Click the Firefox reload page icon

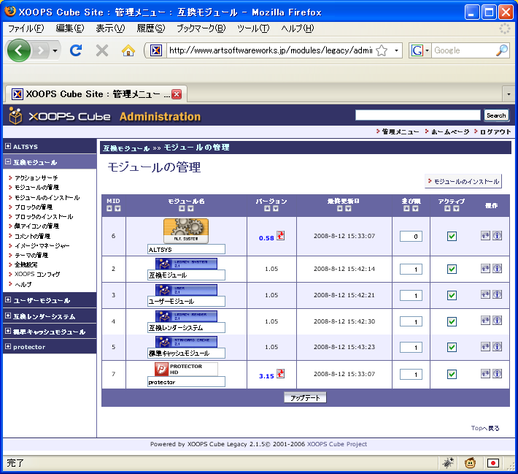[x=76, y=50]
